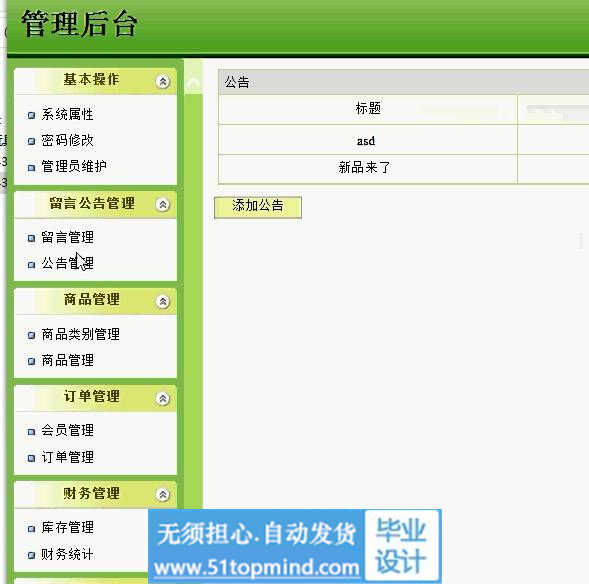
Task: Open 商品管理 sidebar link
Action: (x=67, y=361)
